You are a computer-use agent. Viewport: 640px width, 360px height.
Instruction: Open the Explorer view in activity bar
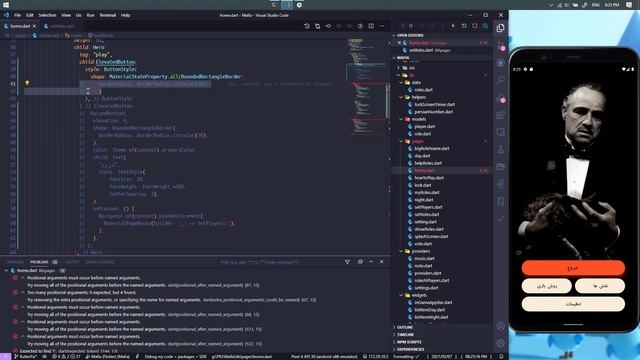click(x=500, y=28)
